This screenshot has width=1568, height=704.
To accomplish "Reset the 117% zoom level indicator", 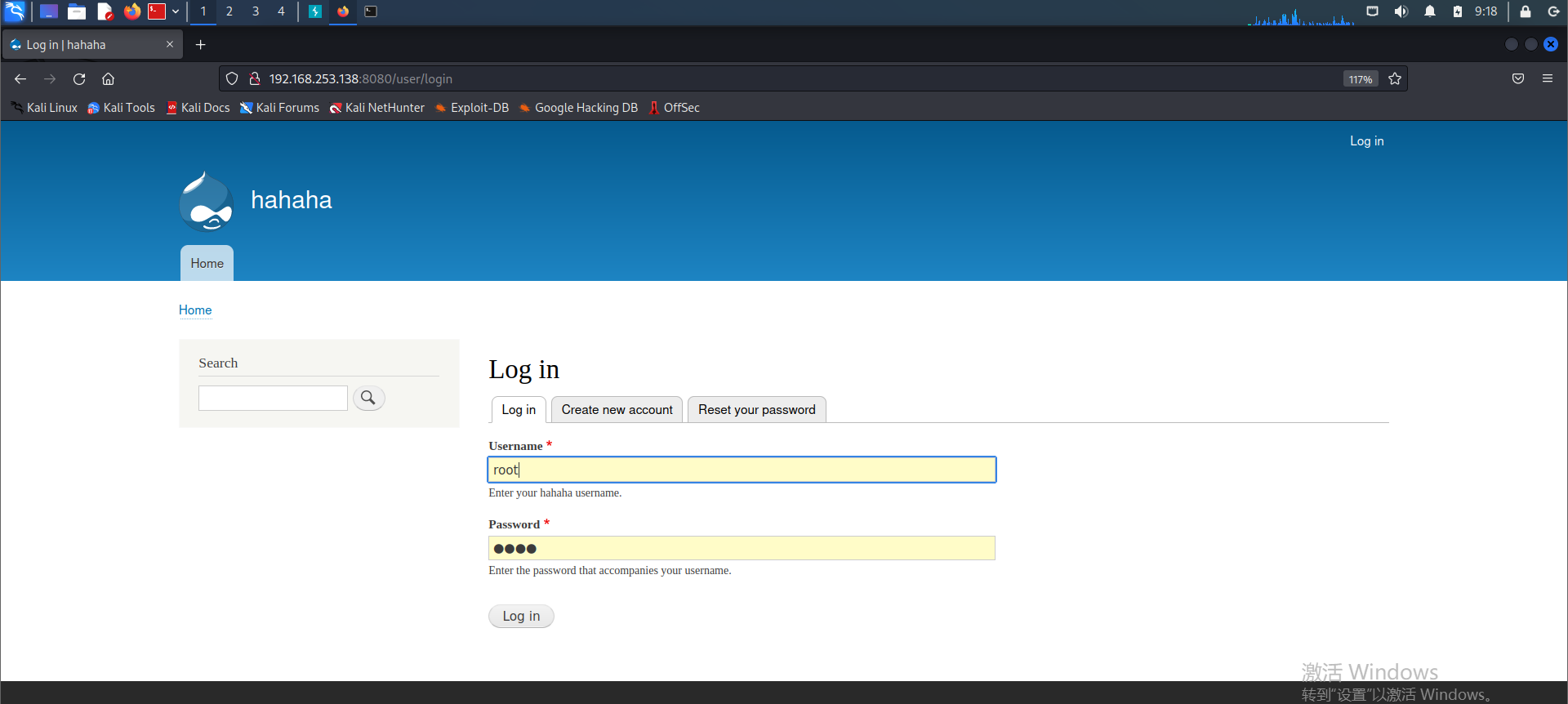I will (x=1361, y=79).
